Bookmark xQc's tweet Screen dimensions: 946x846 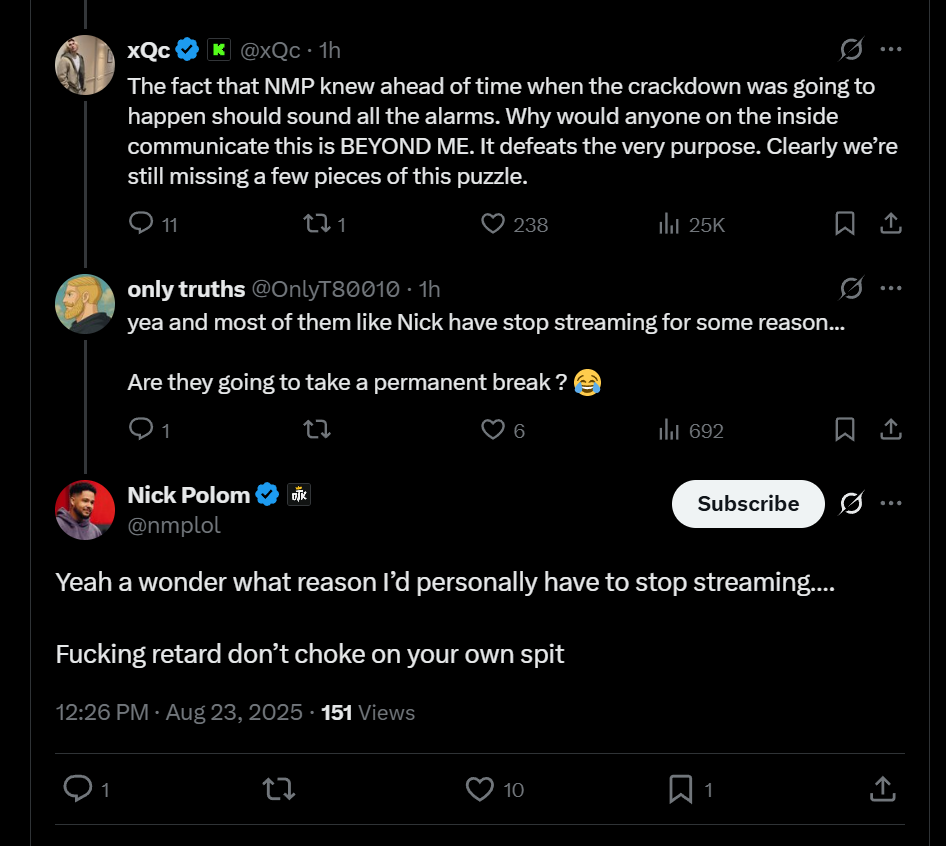point(845,224)
